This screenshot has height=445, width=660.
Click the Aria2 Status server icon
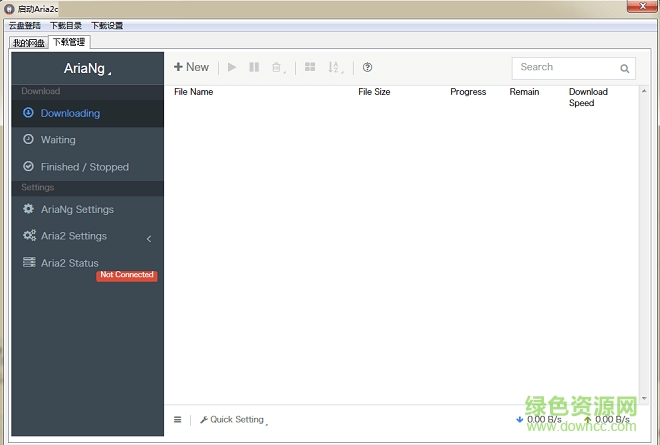29,262
